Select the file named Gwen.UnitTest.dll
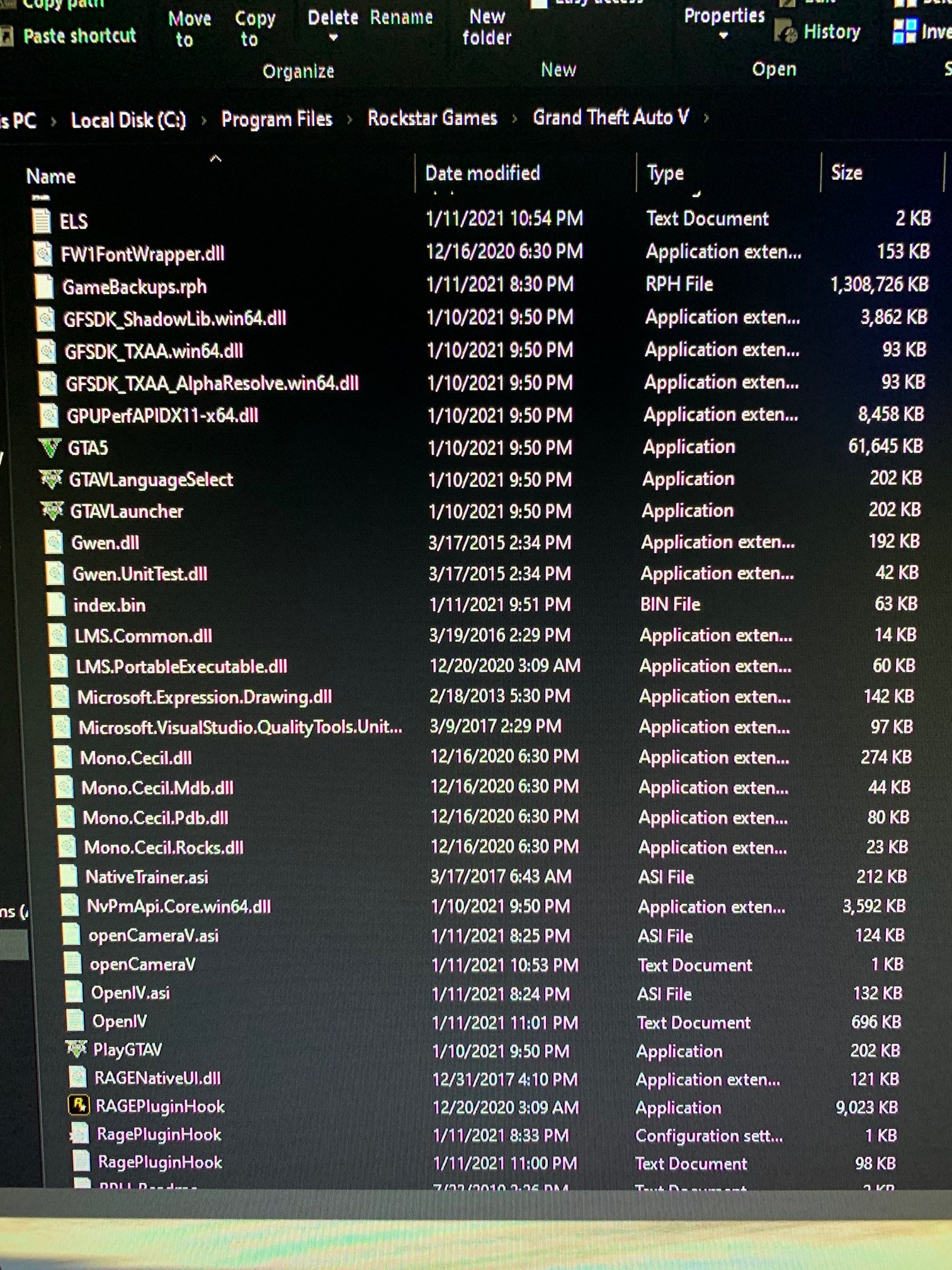 (140, 574)
